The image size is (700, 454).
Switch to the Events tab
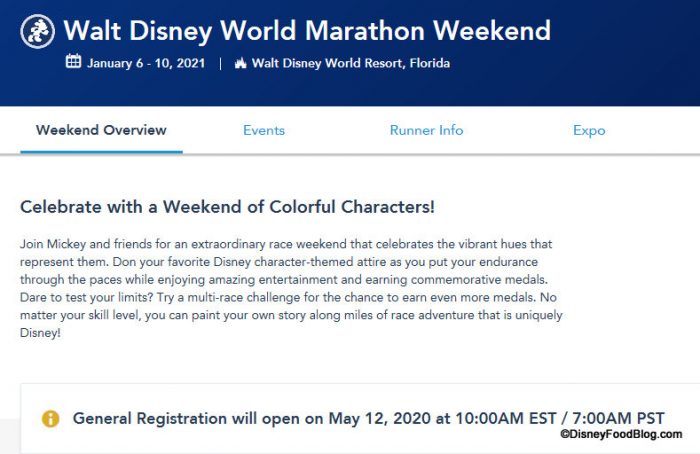point(264,130)
